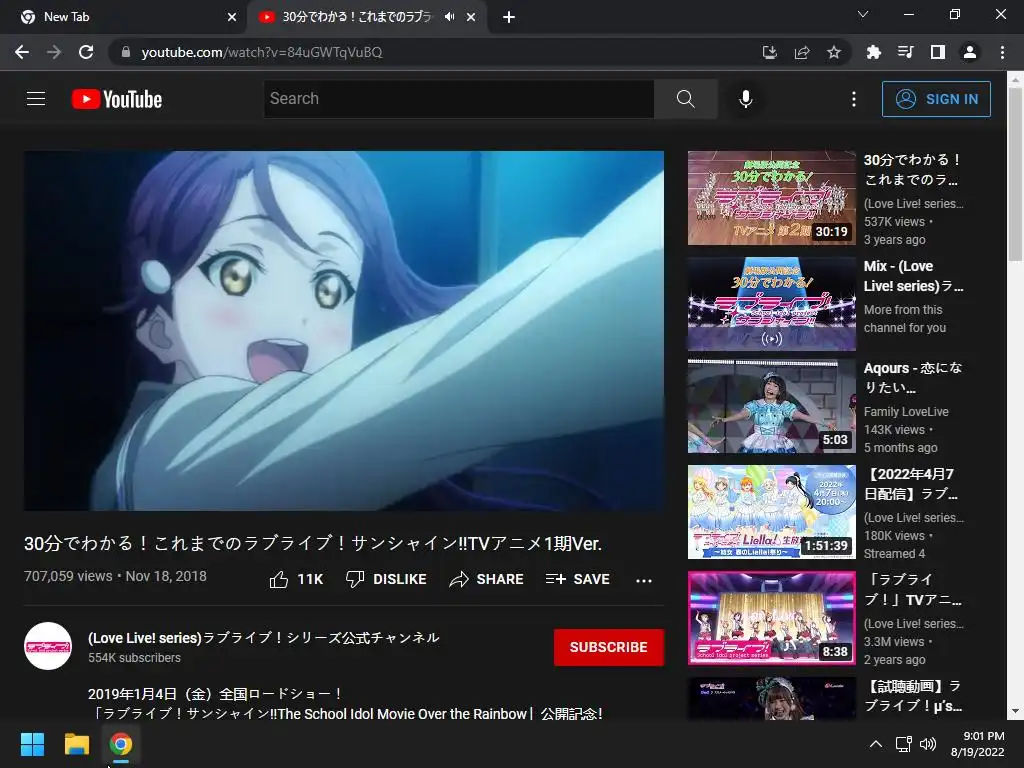
Task: Dislike the video
Action: coord(386,579)
